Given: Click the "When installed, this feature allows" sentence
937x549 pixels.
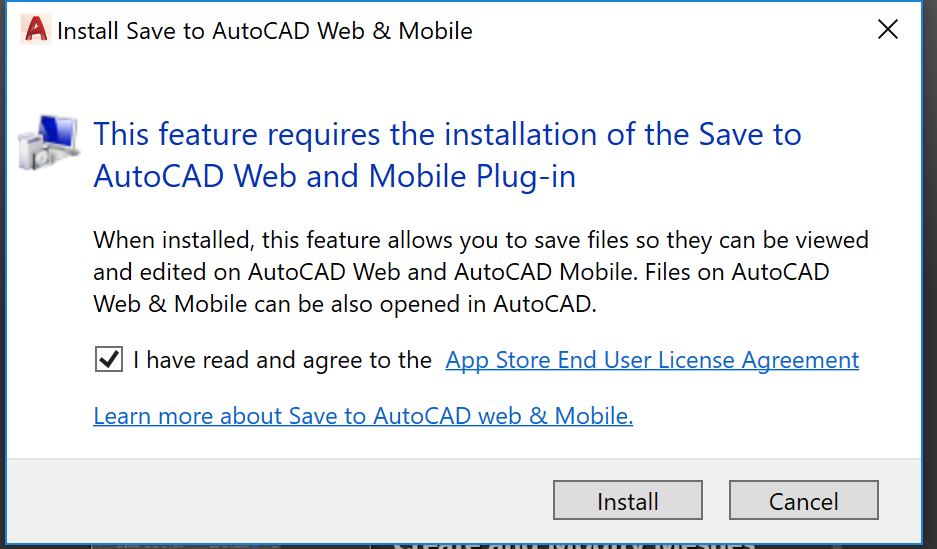Looking at the screenshot, I should coord(481,240).
